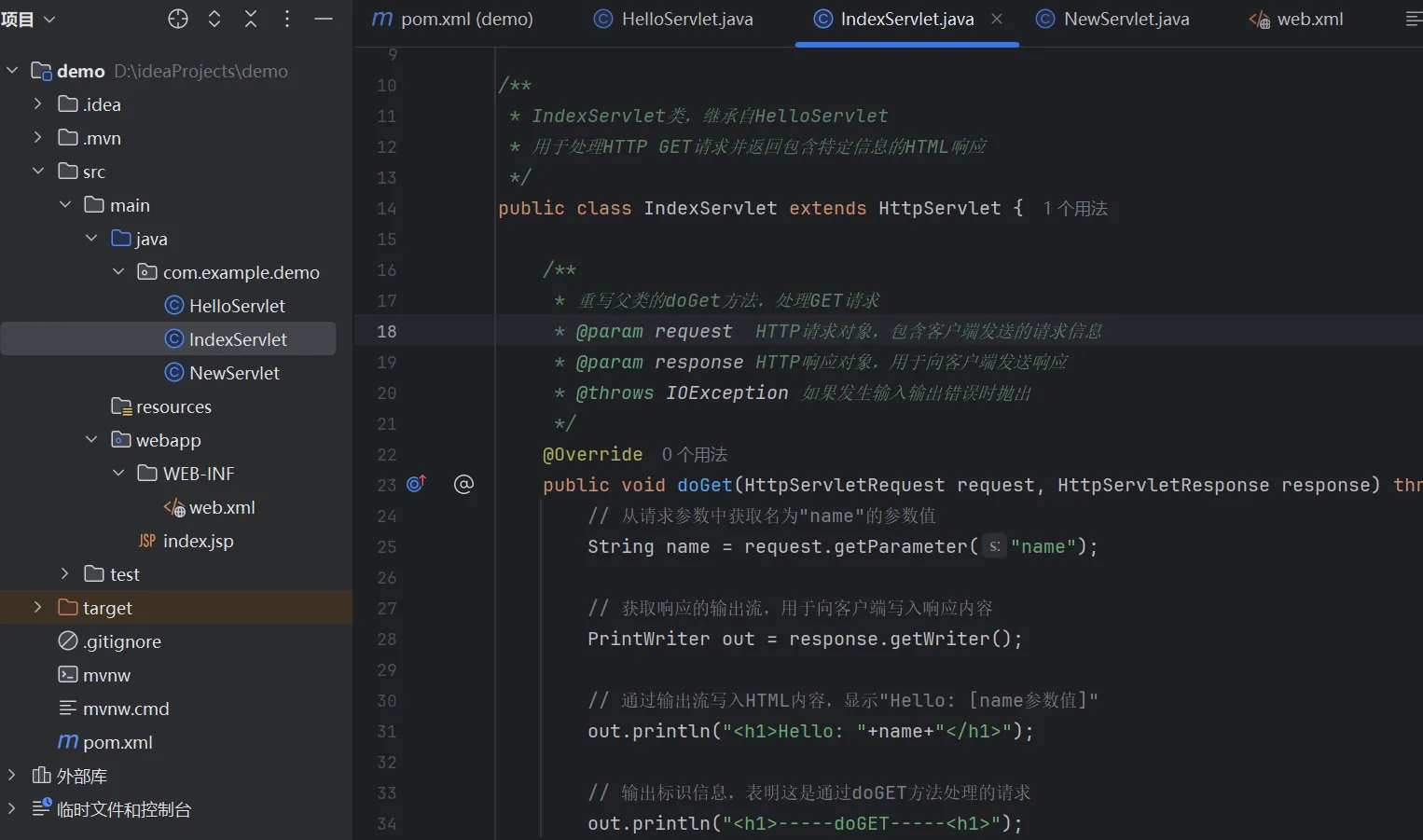Select the NewServlet class in tree
Image resolution: width=1423 pixels, height=840 pixels.
point(234,373)
